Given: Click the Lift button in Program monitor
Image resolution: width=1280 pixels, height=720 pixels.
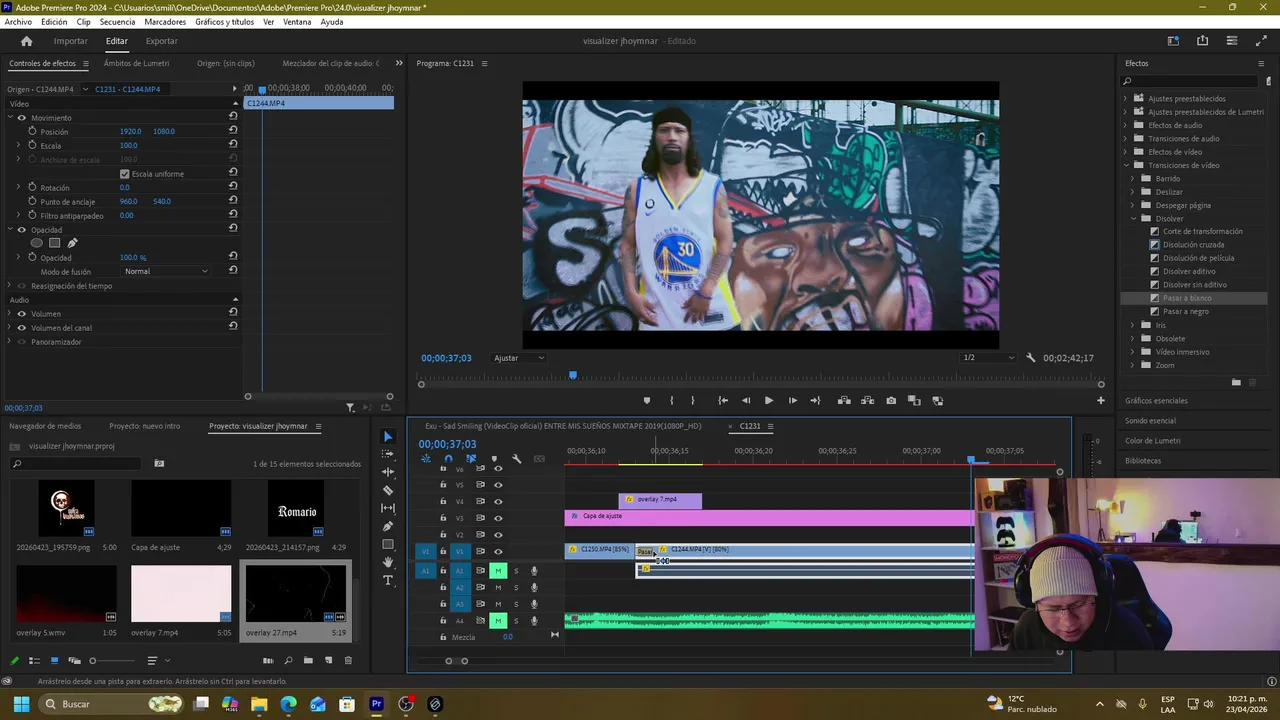Looking at the screenshot, I should point(844,401).
